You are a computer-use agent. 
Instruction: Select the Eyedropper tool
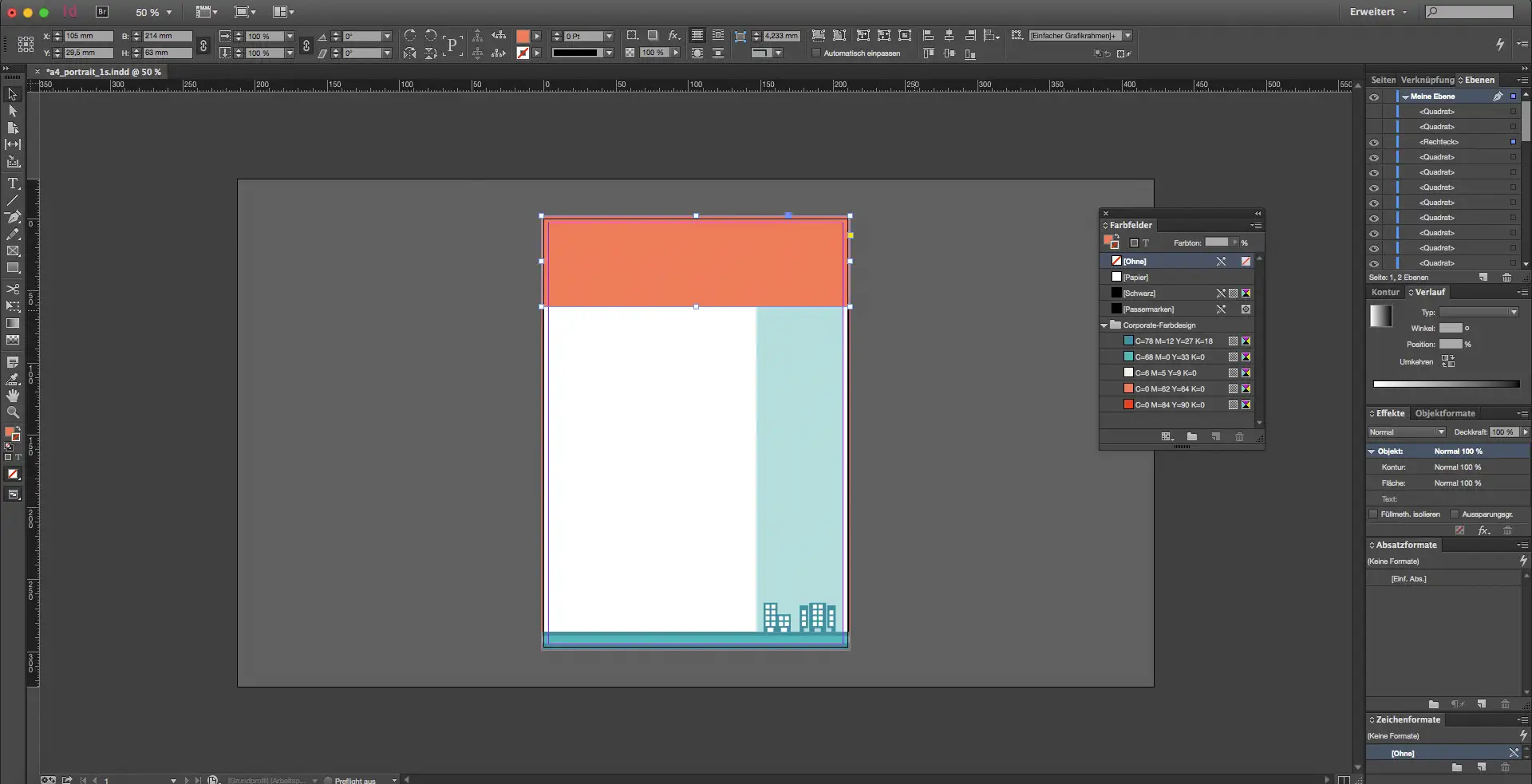click(13, 379)
